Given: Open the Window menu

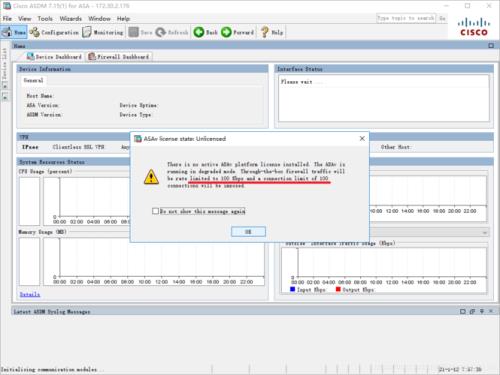Looking at the screenshot, I should point(99,19).
